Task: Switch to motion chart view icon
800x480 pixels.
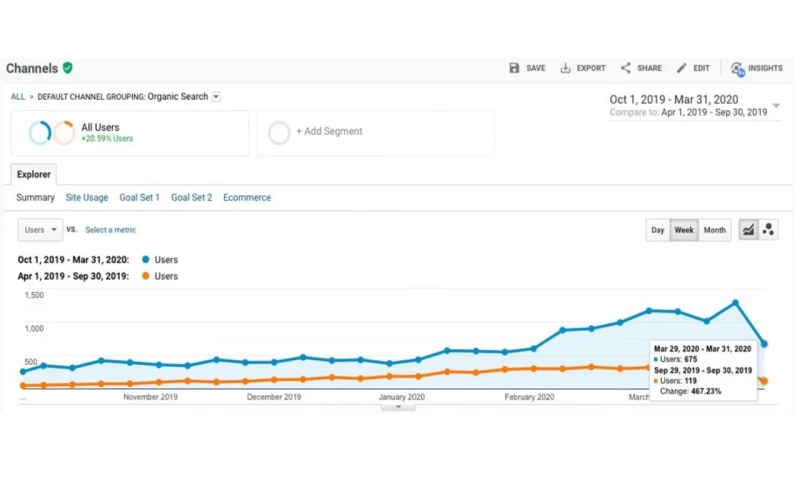Action: (768, 230)
